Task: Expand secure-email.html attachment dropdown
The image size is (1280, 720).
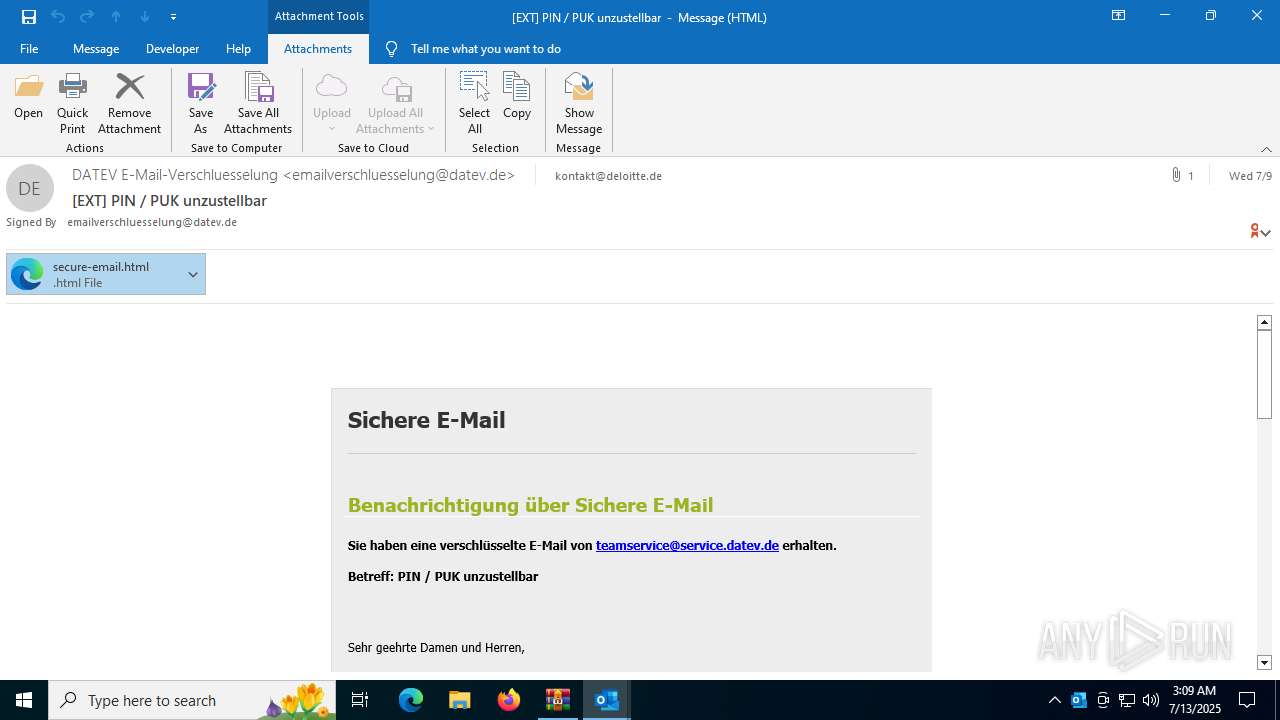Action: point(193,274)
